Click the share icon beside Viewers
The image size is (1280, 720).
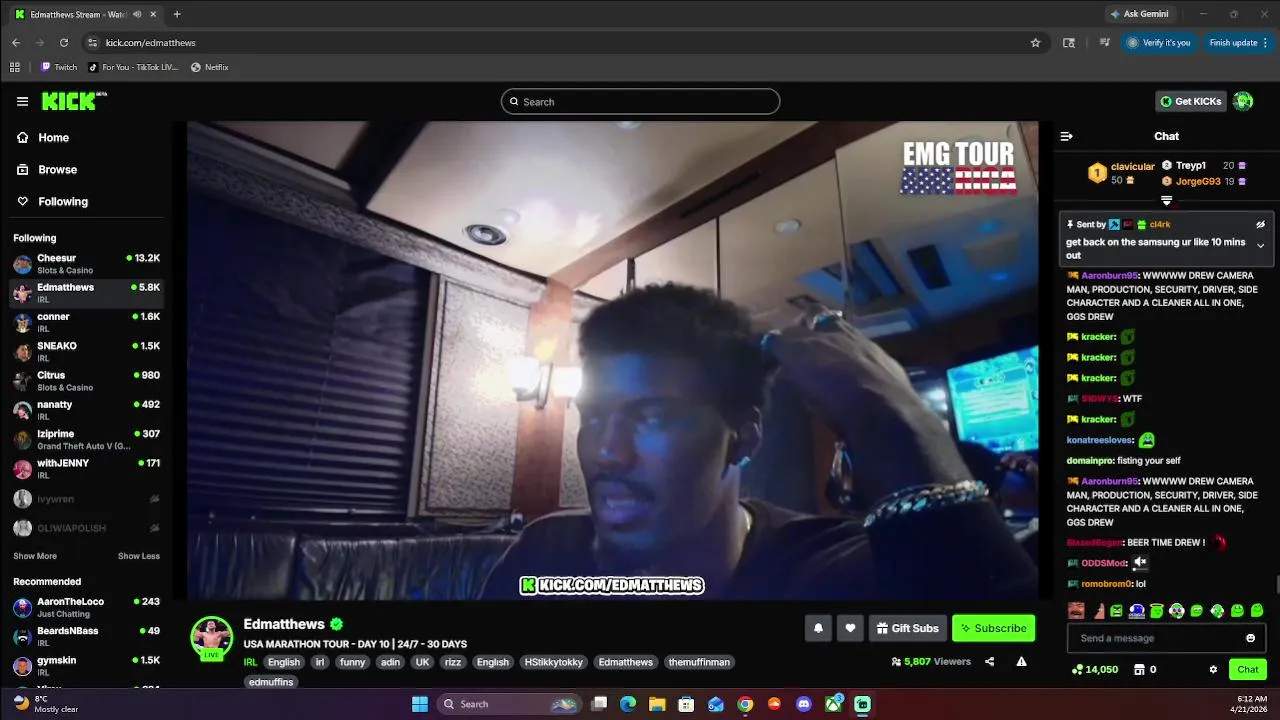(989, 661)
